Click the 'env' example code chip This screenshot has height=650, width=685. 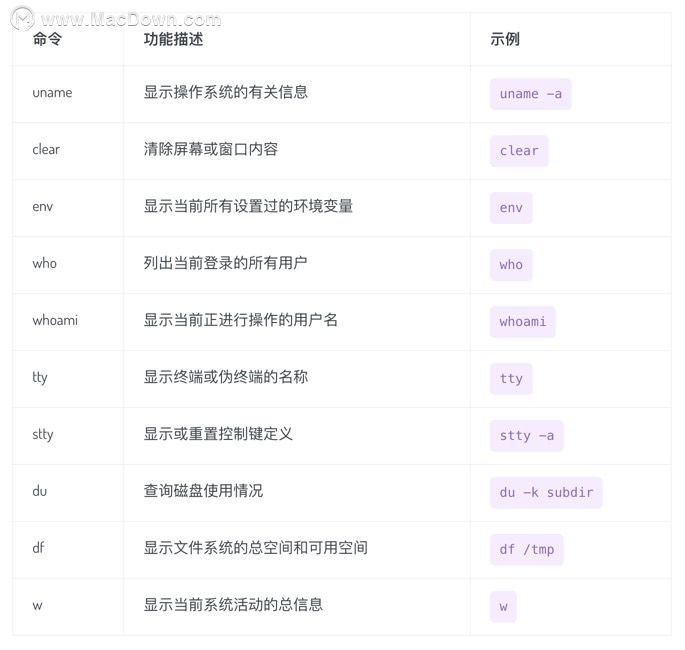point(511,208)
